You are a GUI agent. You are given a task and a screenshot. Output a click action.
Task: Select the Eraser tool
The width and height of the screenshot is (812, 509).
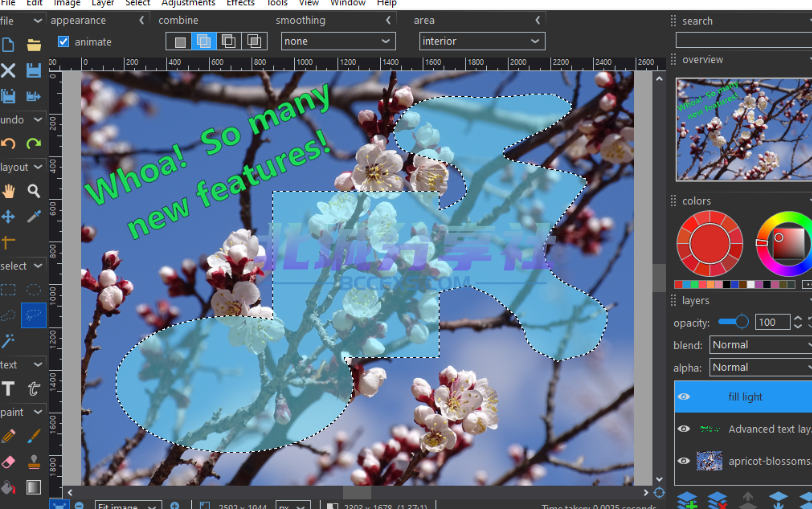[x=8, y=461]
